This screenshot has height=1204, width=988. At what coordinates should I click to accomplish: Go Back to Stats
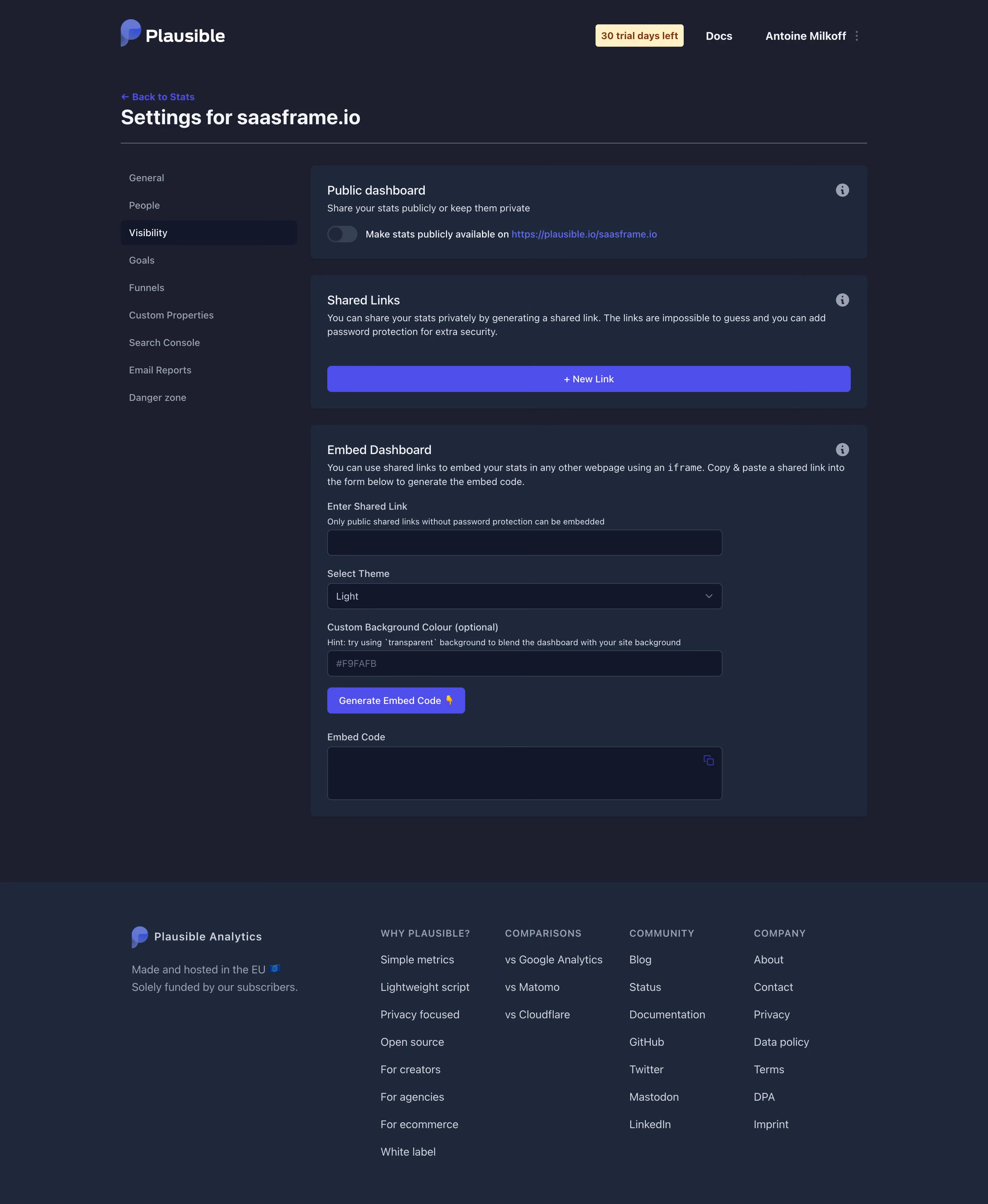tap(158, 97)
